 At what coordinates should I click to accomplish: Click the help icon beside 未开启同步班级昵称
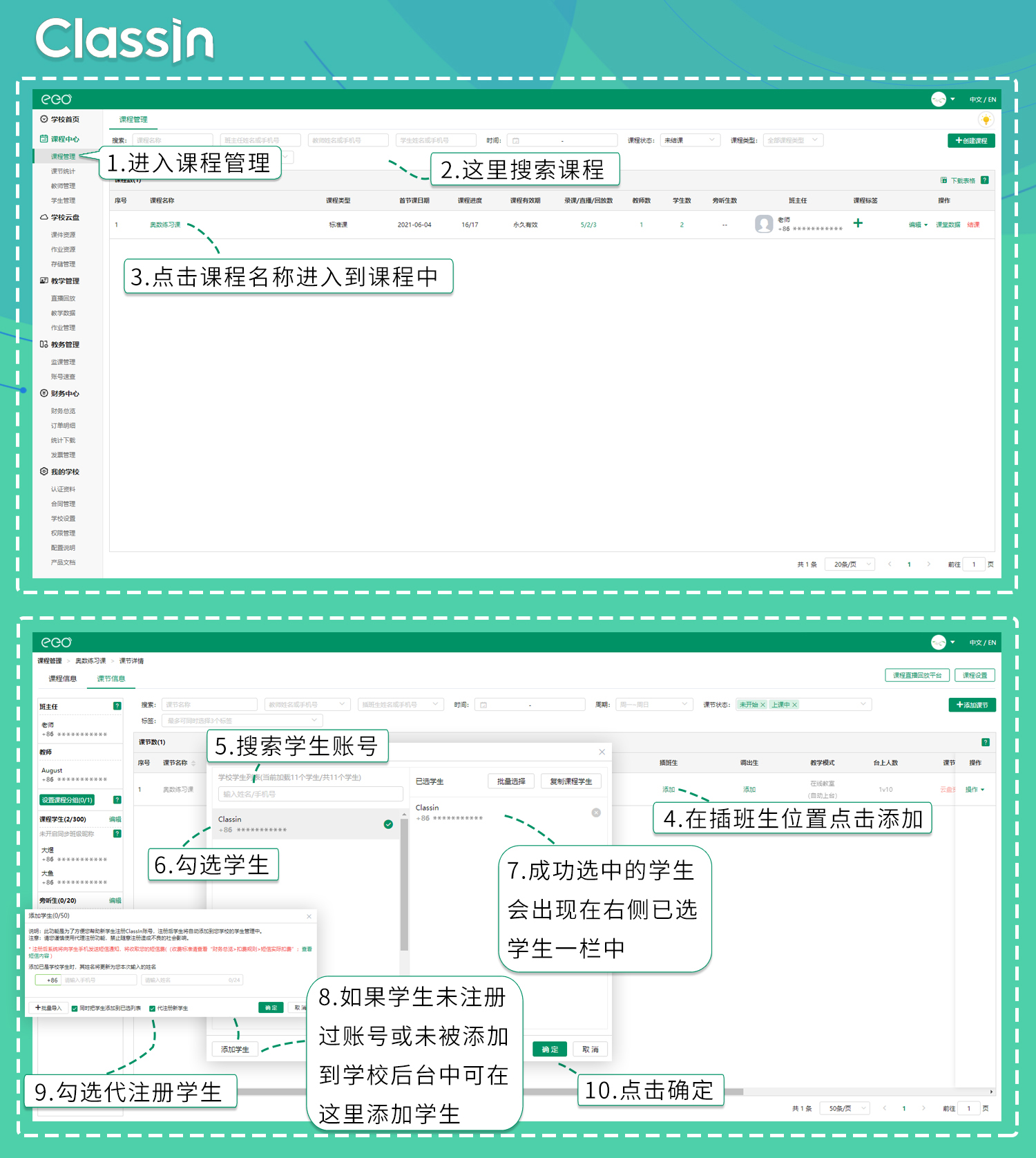pyautogui.click(x=117, y=833)
